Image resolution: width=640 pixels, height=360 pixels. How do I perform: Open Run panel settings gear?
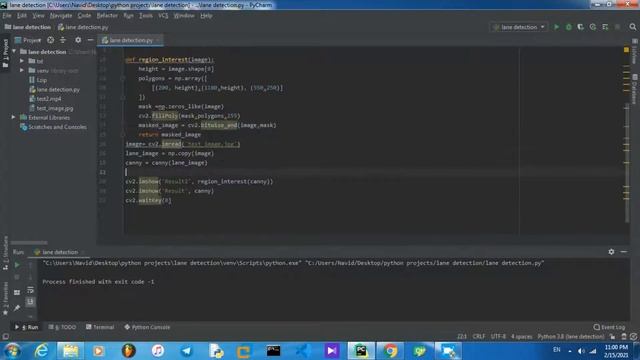[611, 252]
